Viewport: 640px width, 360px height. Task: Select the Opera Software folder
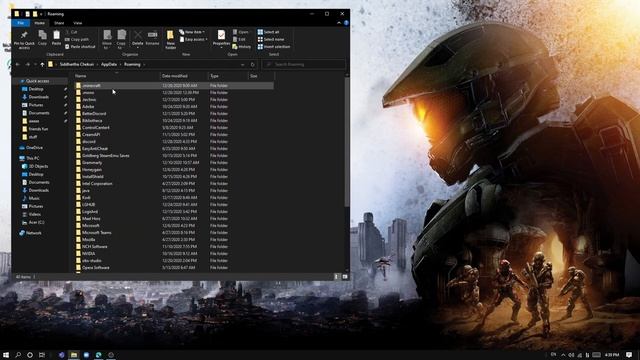tap(96, 268)
